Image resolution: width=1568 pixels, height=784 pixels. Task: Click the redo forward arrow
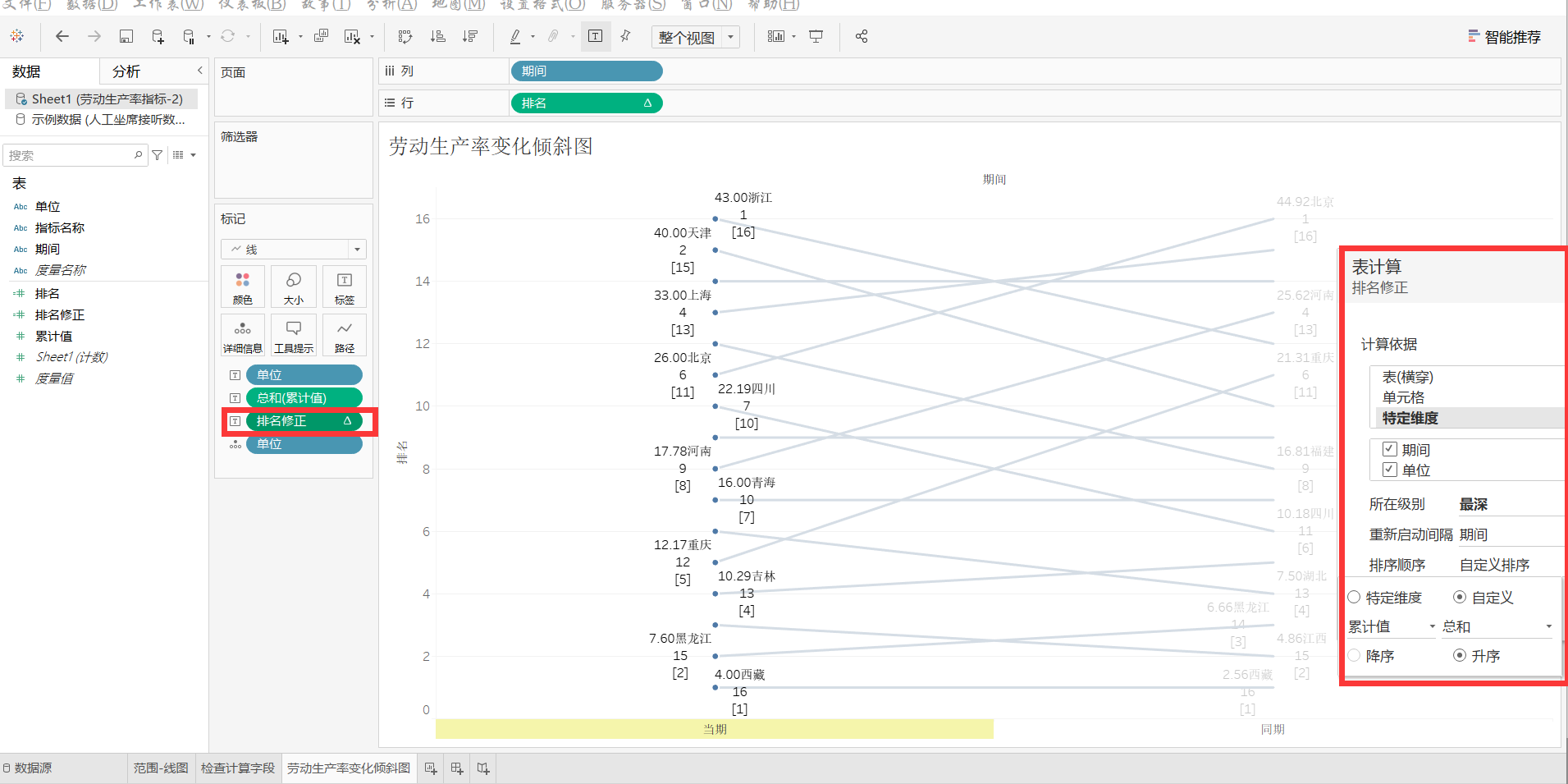[94, 36]
